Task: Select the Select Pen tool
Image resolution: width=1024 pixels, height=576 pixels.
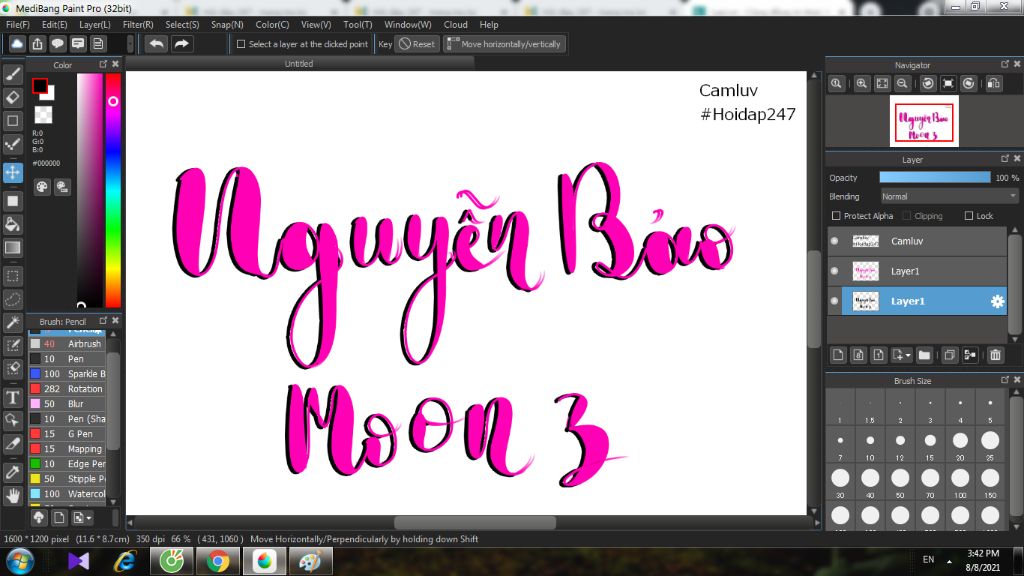Action: pyautogui.click(x=12, y=345)
